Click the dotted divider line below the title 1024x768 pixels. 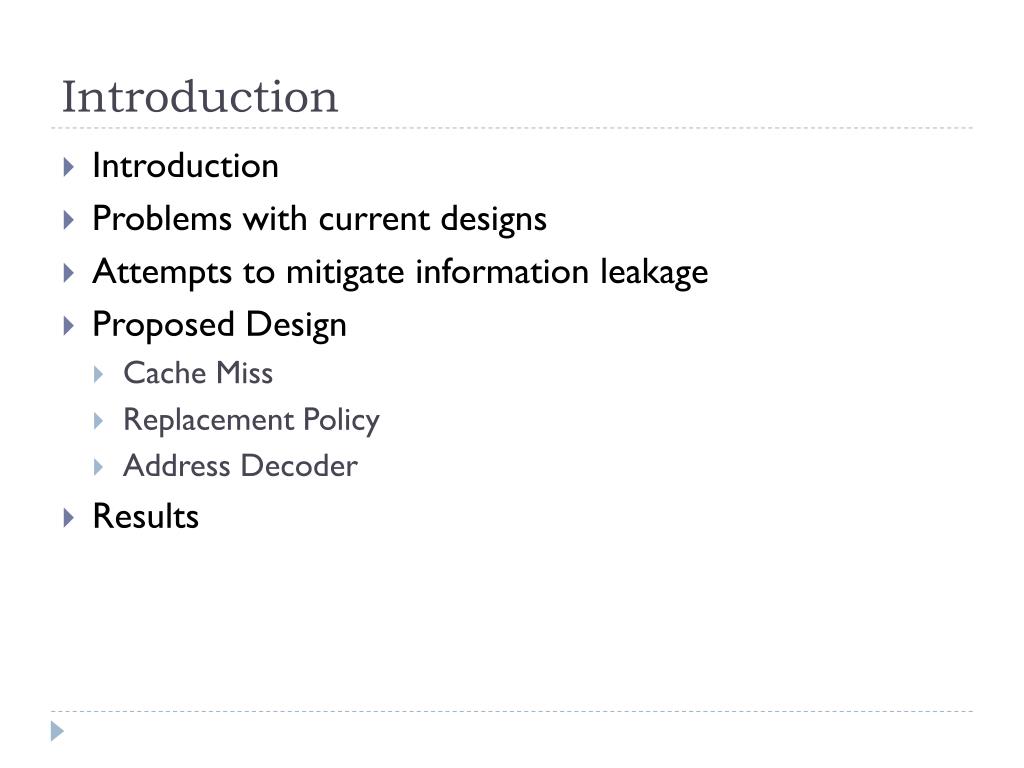pos(512,128)
